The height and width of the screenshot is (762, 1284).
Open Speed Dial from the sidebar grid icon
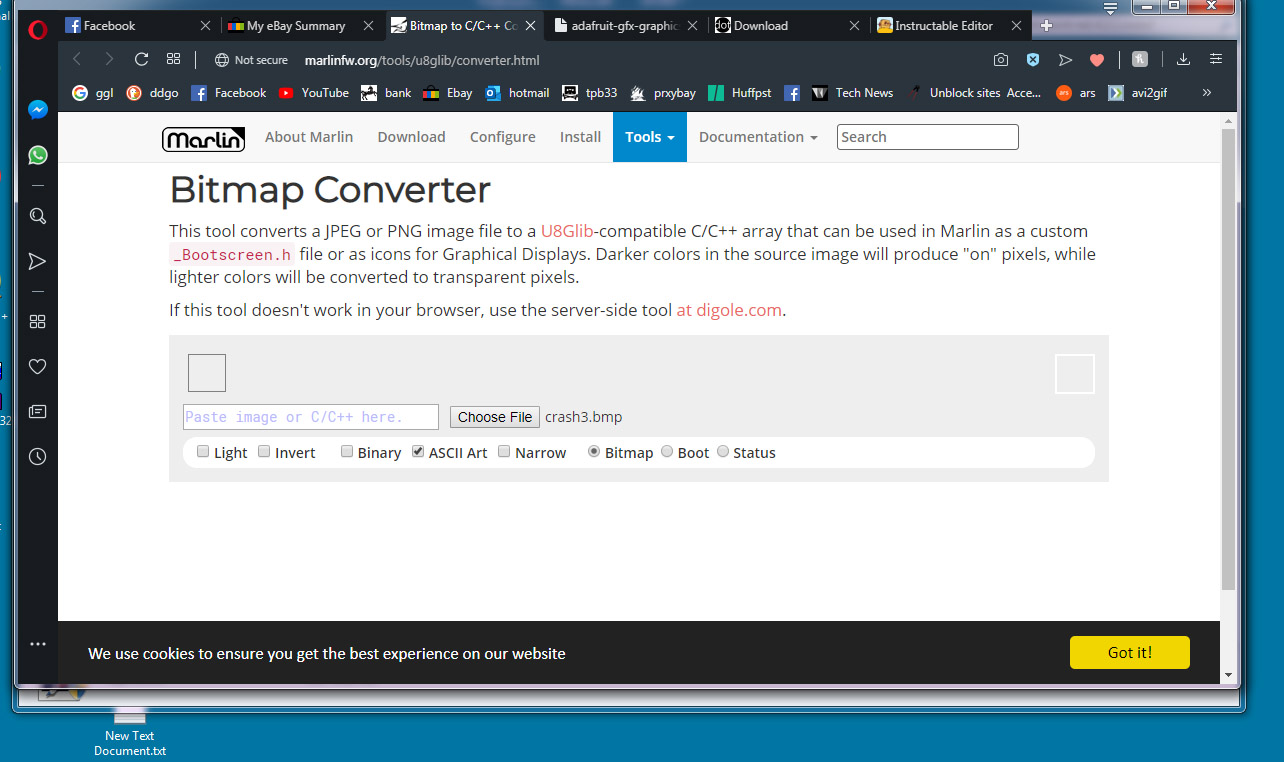(x=38, y=321)
